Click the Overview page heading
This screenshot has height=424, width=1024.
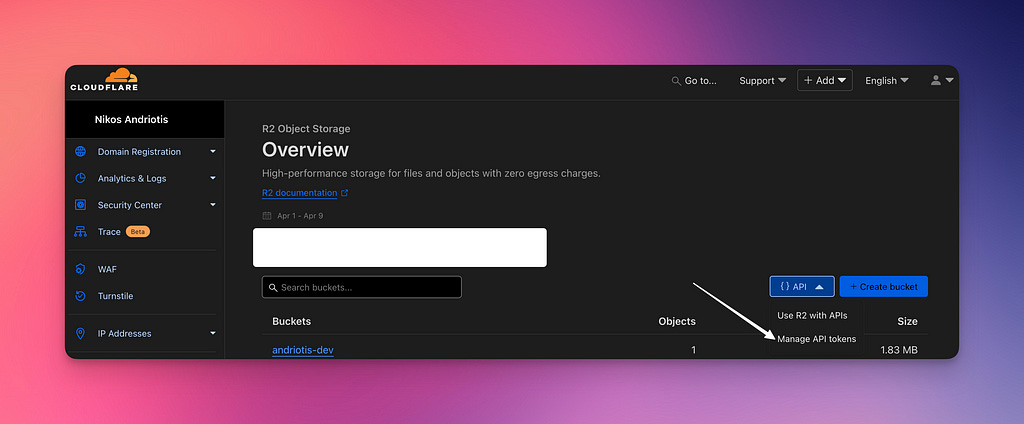(x=306, y=150)
